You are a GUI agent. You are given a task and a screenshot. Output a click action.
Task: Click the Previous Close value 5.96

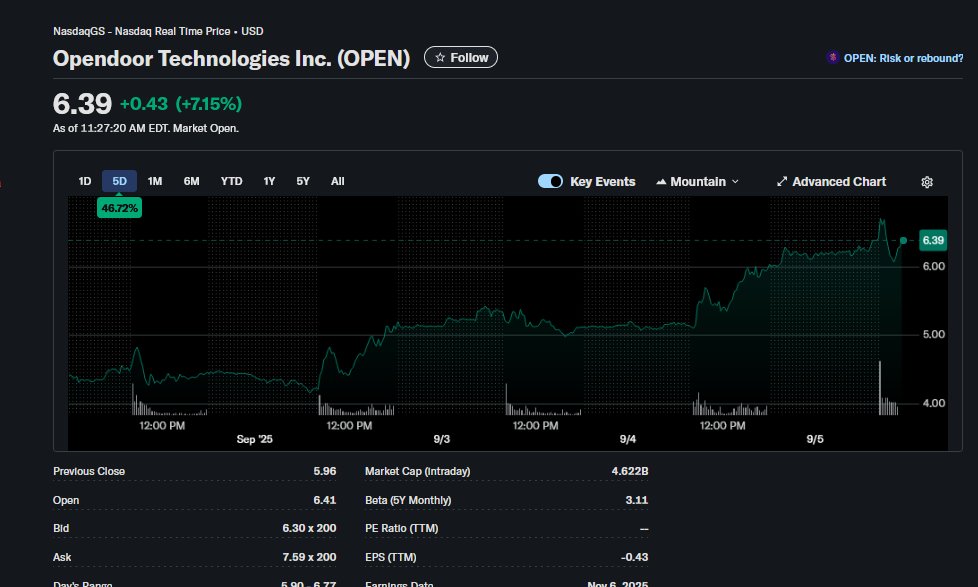[324, 471]
